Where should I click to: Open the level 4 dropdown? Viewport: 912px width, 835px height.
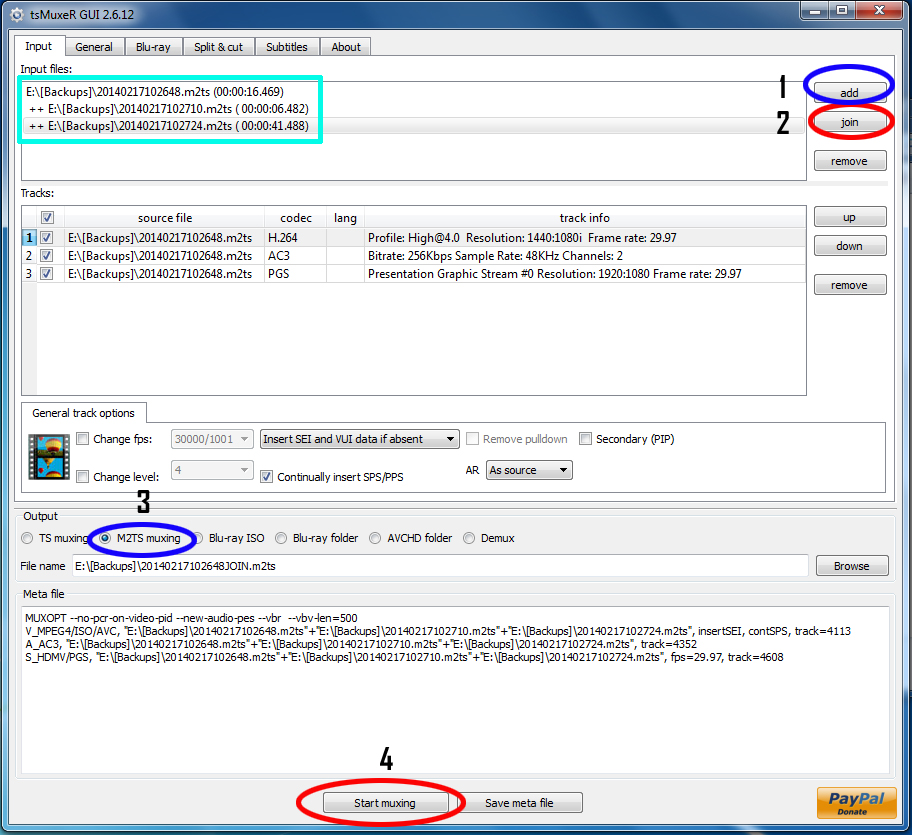tap(212, 470)
